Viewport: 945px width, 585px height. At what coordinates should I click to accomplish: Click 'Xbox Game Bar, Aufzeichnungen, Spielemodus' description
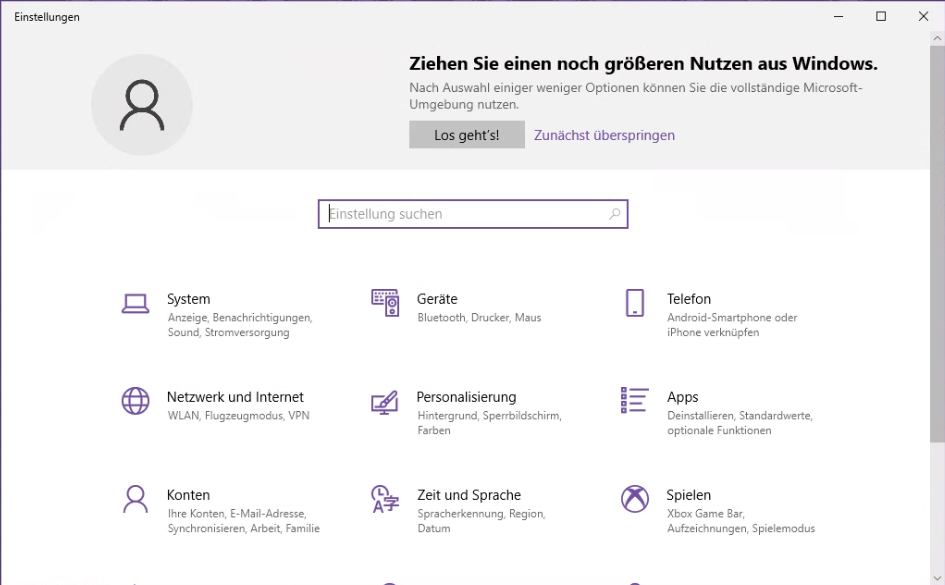coord(741,521)
